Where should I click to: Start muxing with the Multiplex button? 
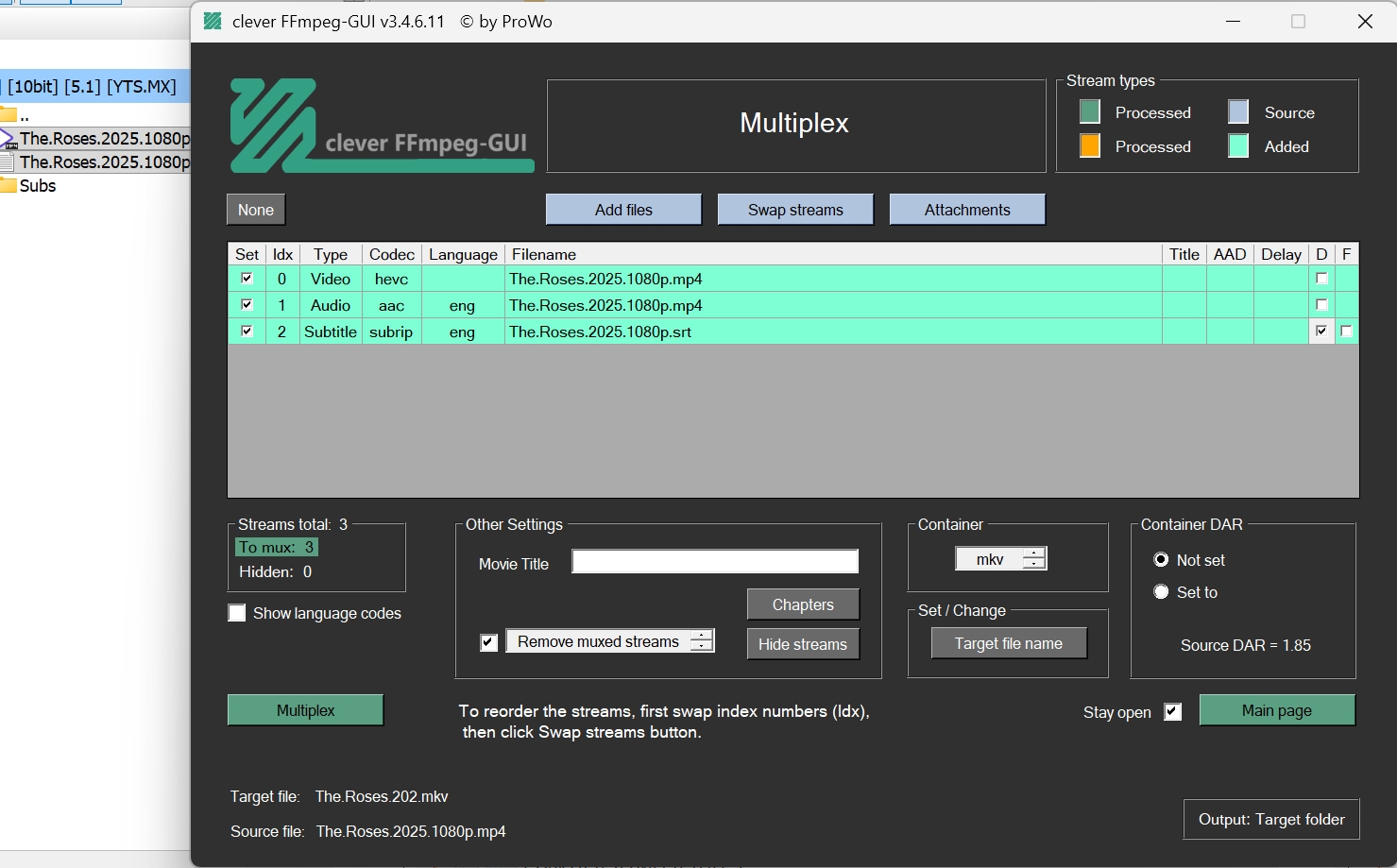(x=305, y=710)
